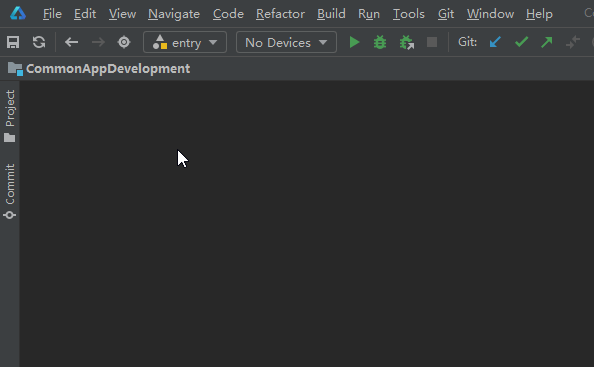Viewport: 594px width, 367px height.
Task: Navigate back with the left arrow
Action: pyautogui.click(x=71, y=42)
